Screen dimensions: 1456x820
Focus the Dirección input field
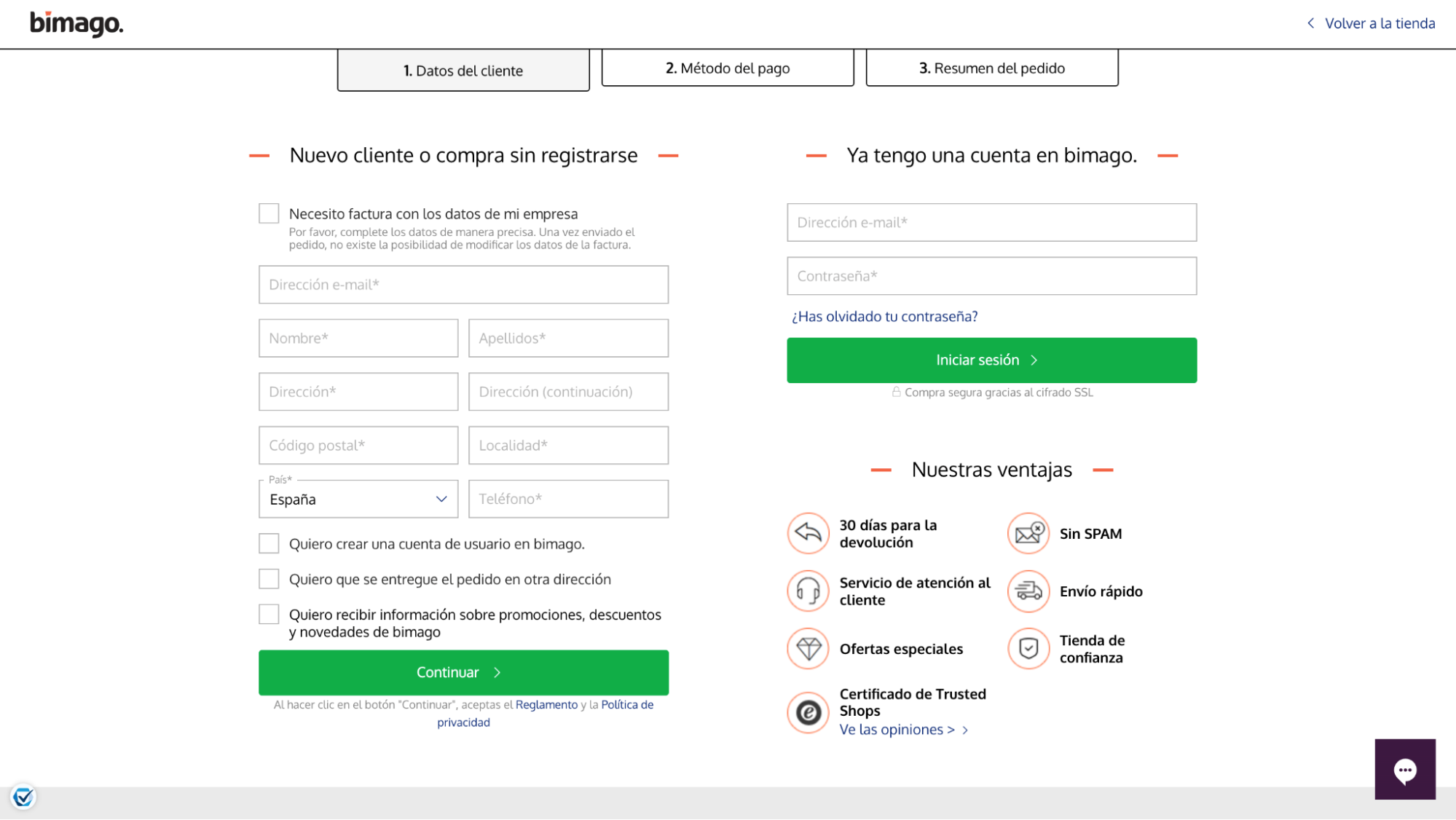pos(358,392)
